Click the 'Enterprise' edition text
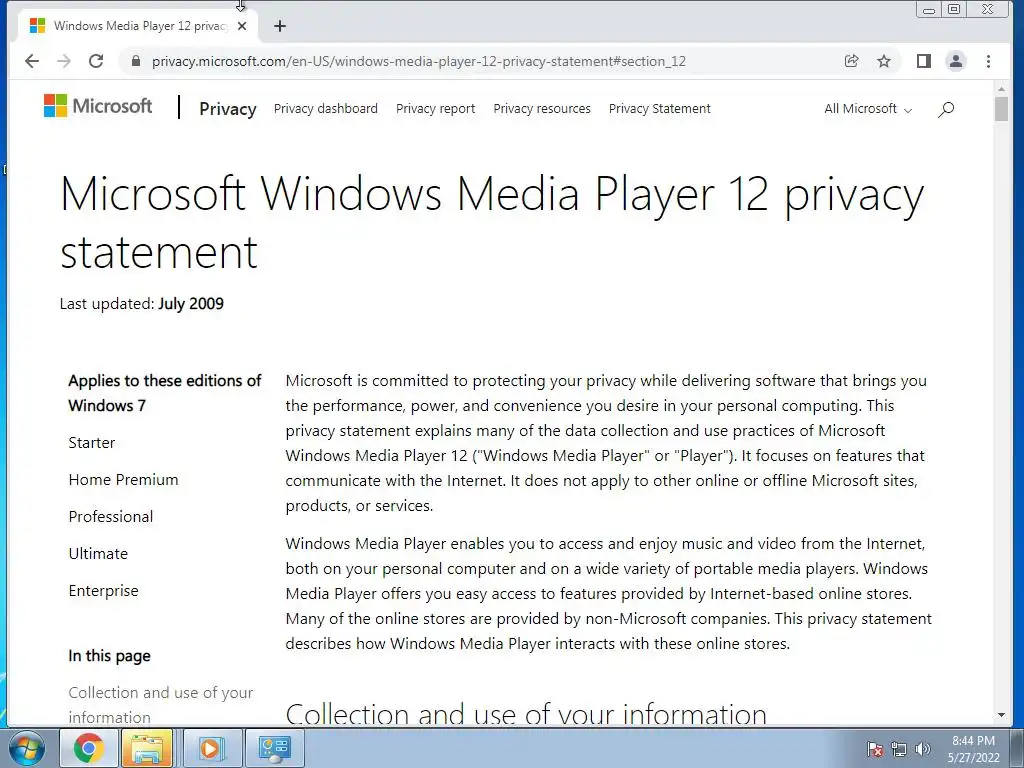 [x=103, y=591]
